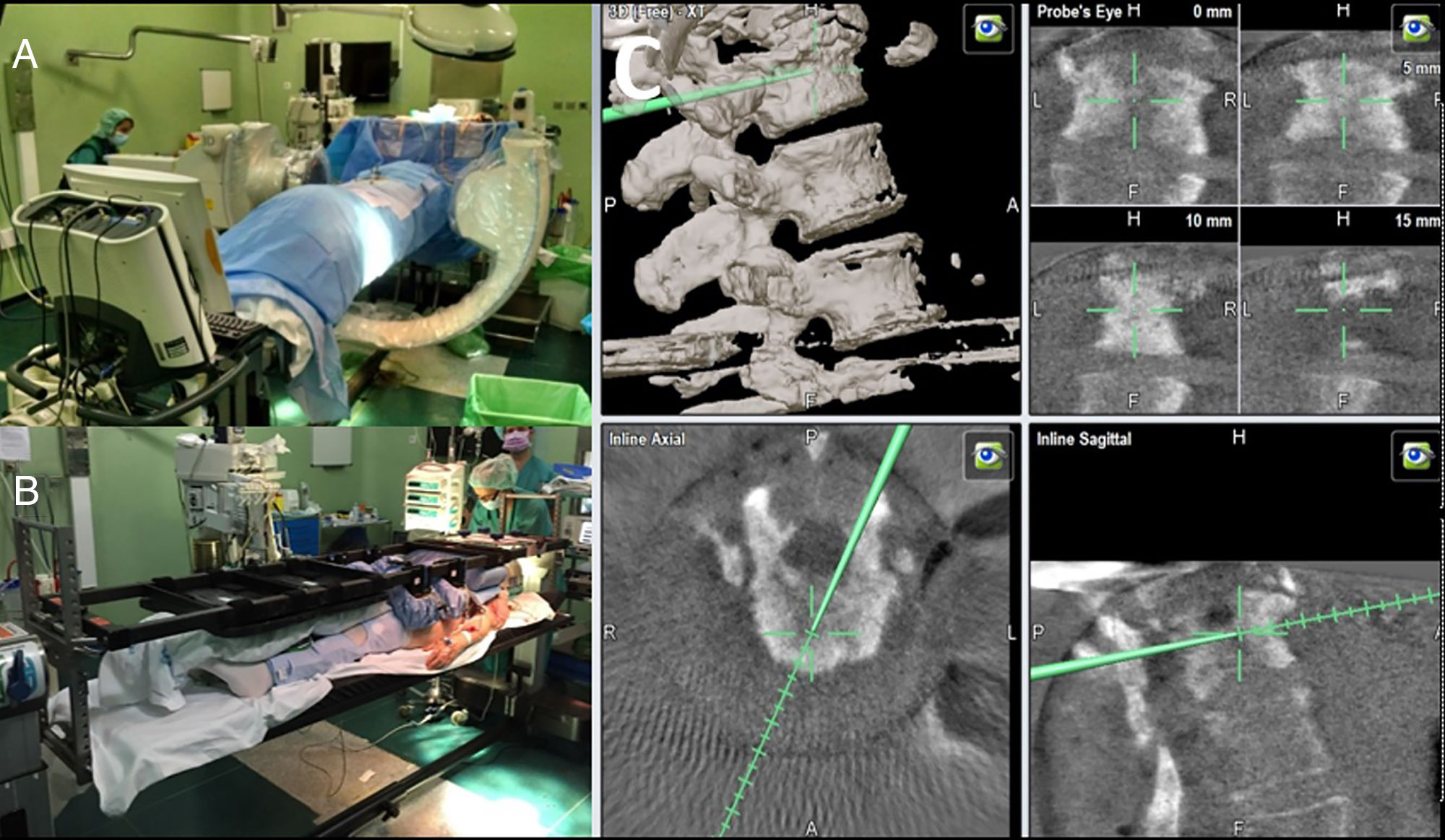Click crosshair center in Inline Sagittal view
Screen dimensions: 1445x840
[x=1240, y=633]
